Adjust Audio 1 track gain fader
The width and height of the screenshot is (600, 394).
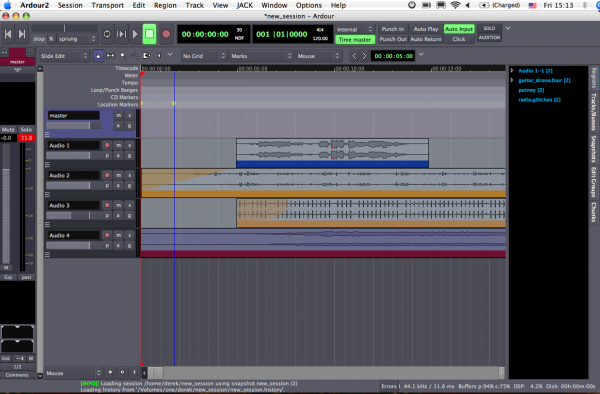tap(73, 155)
